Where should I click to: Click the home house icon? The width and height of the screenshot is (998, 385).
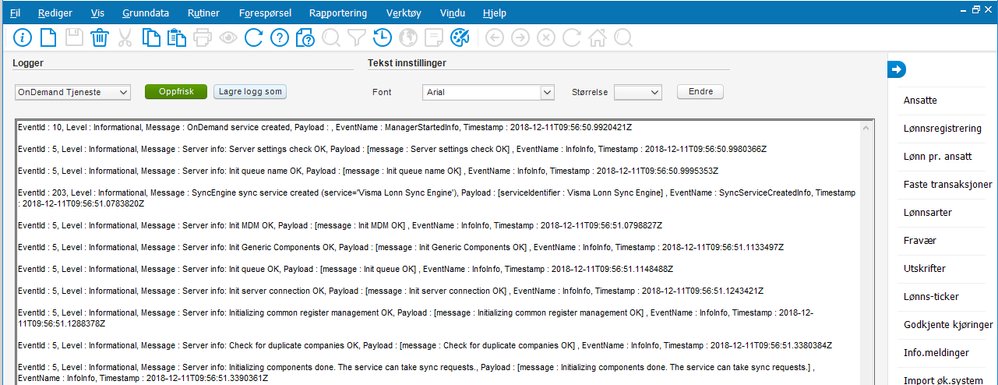(597, 38)
